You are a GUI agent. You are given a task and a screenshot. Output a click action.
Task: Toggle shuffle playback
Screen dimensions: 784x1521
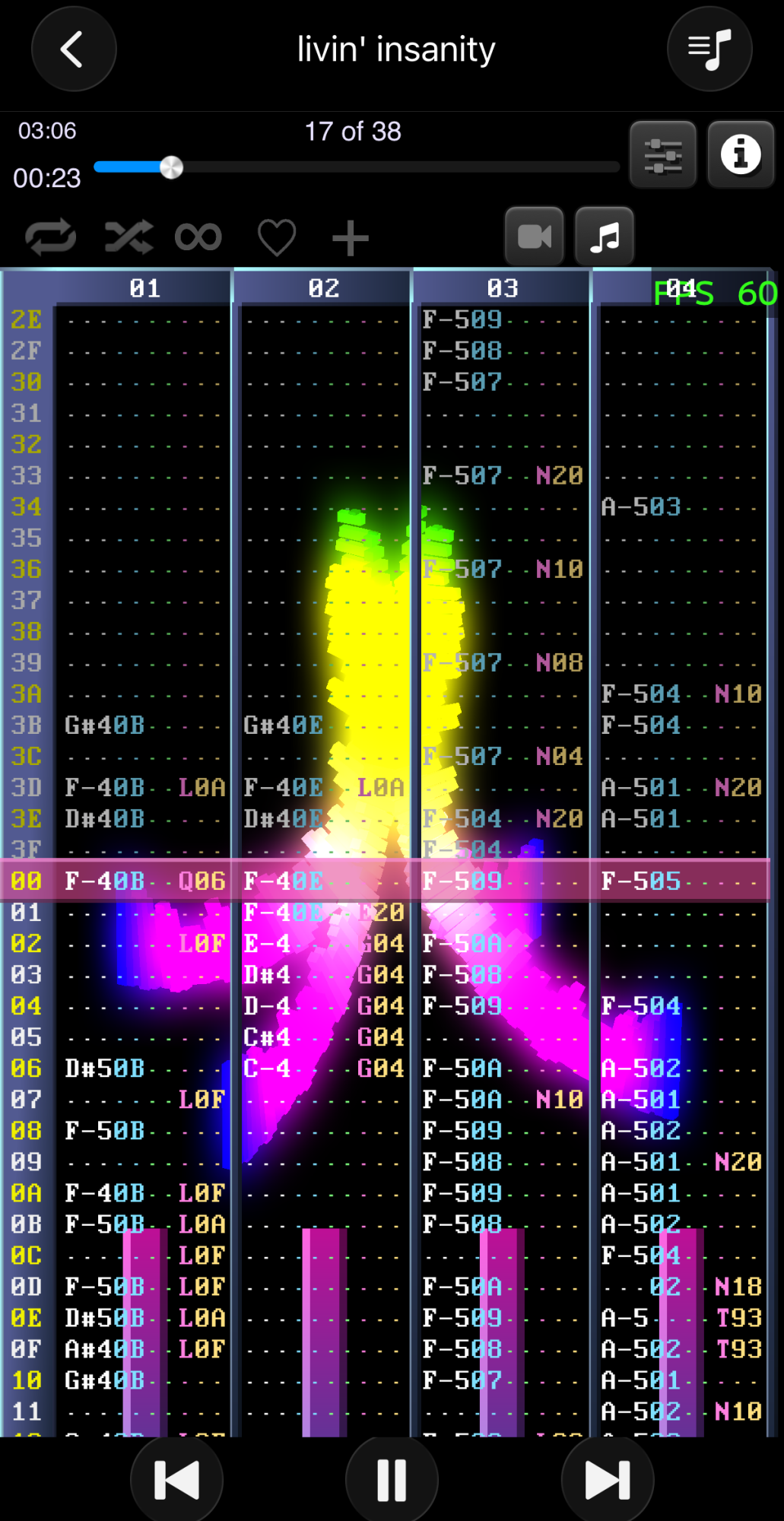click(129, 237)
